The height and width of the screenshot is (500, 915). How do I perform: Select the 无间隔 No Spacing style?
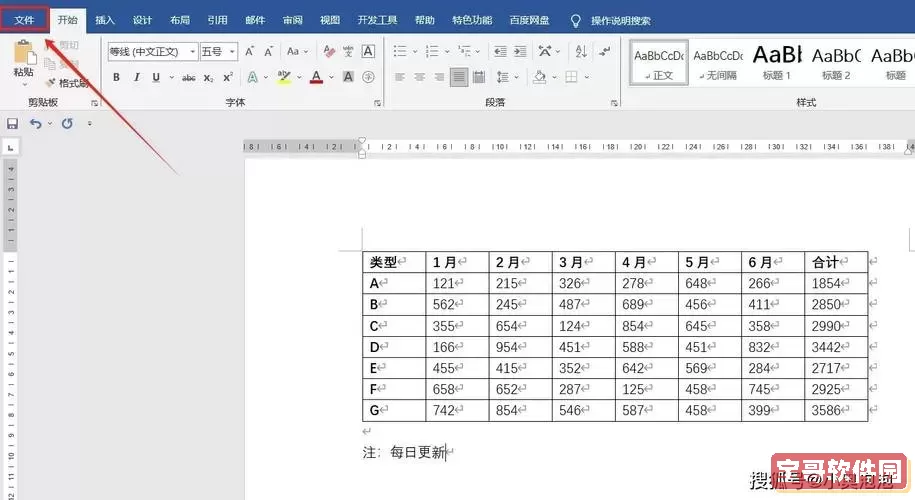[718, 63]
